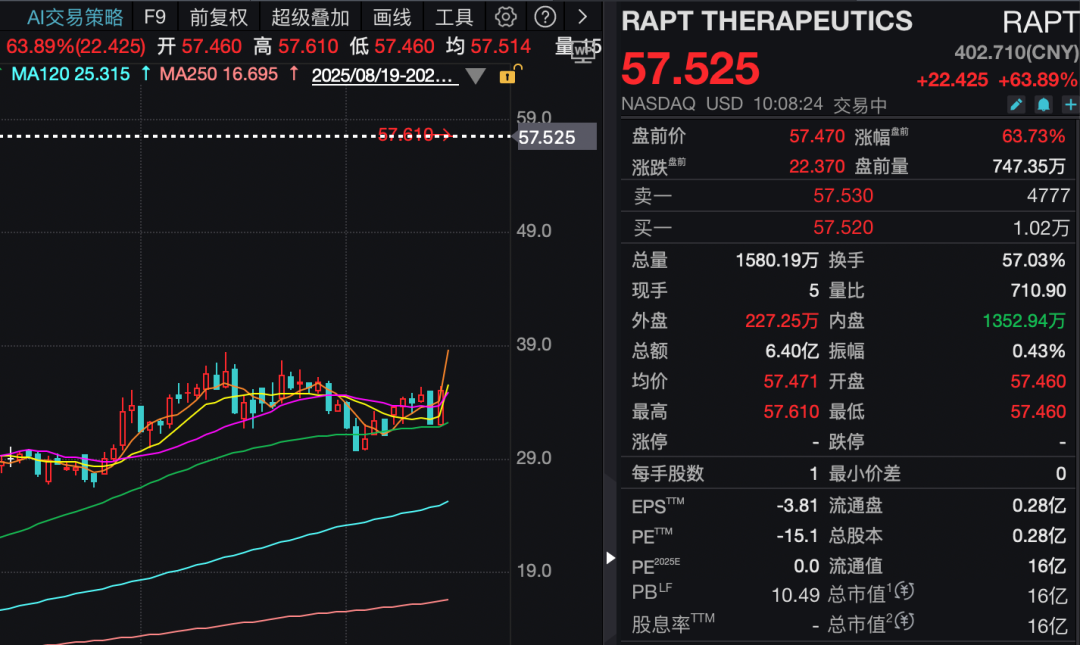Open the 超级叠加 overlay menu
The image size is (1080, 645).
pyautogui.click(x=310, y=17)
